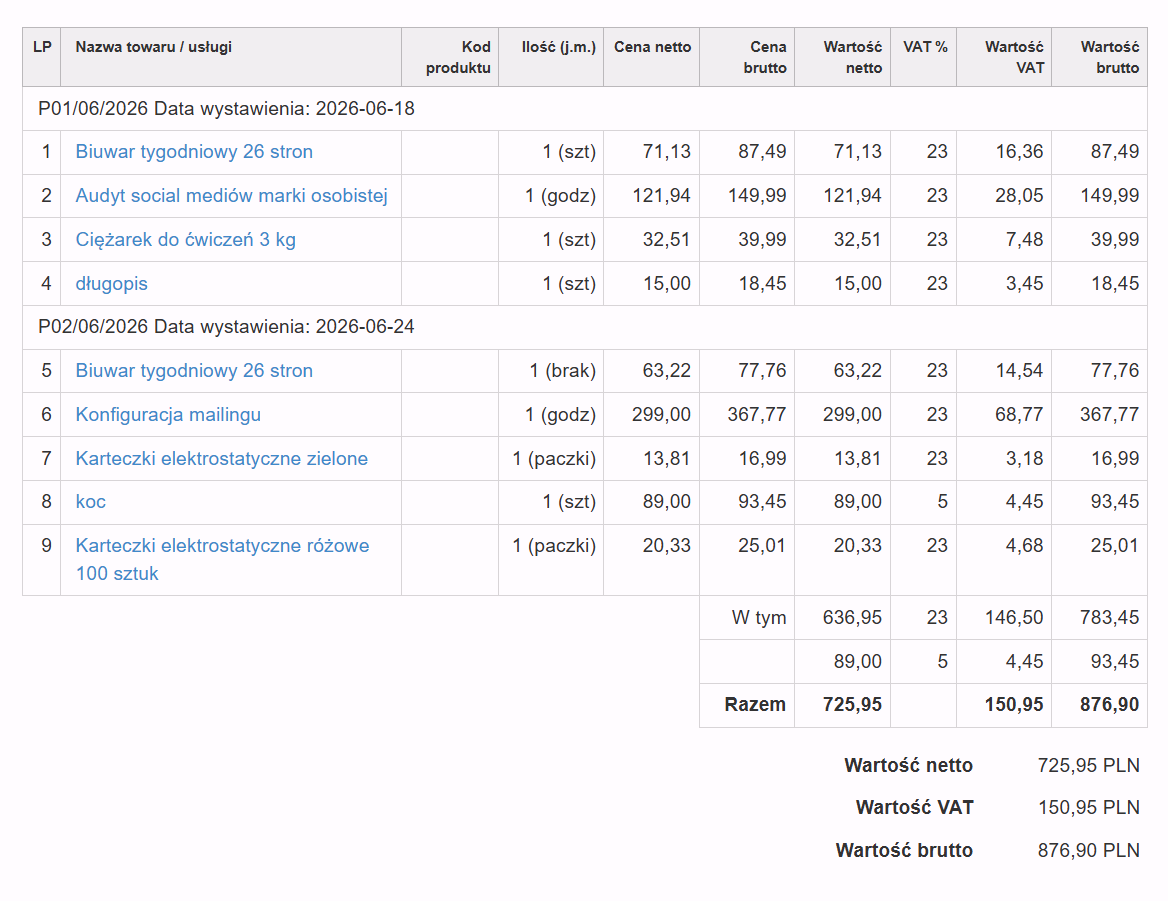Open Biuwar tygodniowy link in row 5

pos(194,371)
